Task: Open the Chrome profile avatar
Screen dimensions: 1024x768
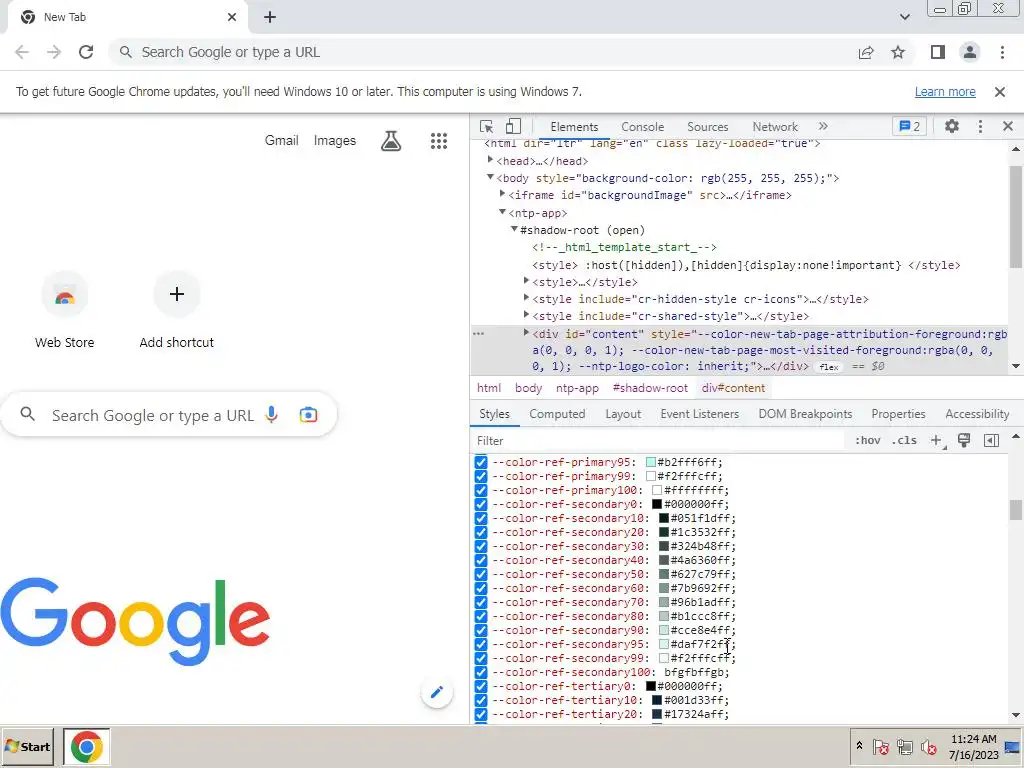Action: [x=970, y=52]
